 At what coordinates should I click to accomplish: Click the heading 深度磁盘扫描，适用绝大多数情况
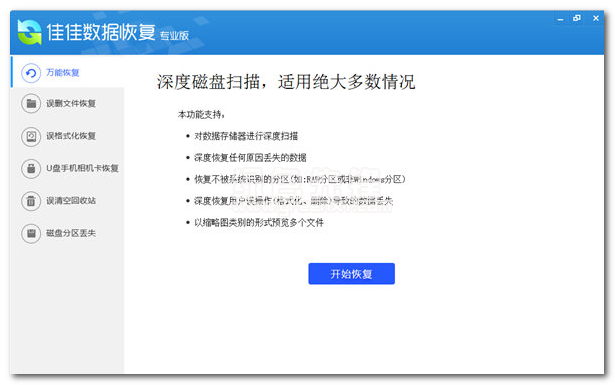[286, 82]
